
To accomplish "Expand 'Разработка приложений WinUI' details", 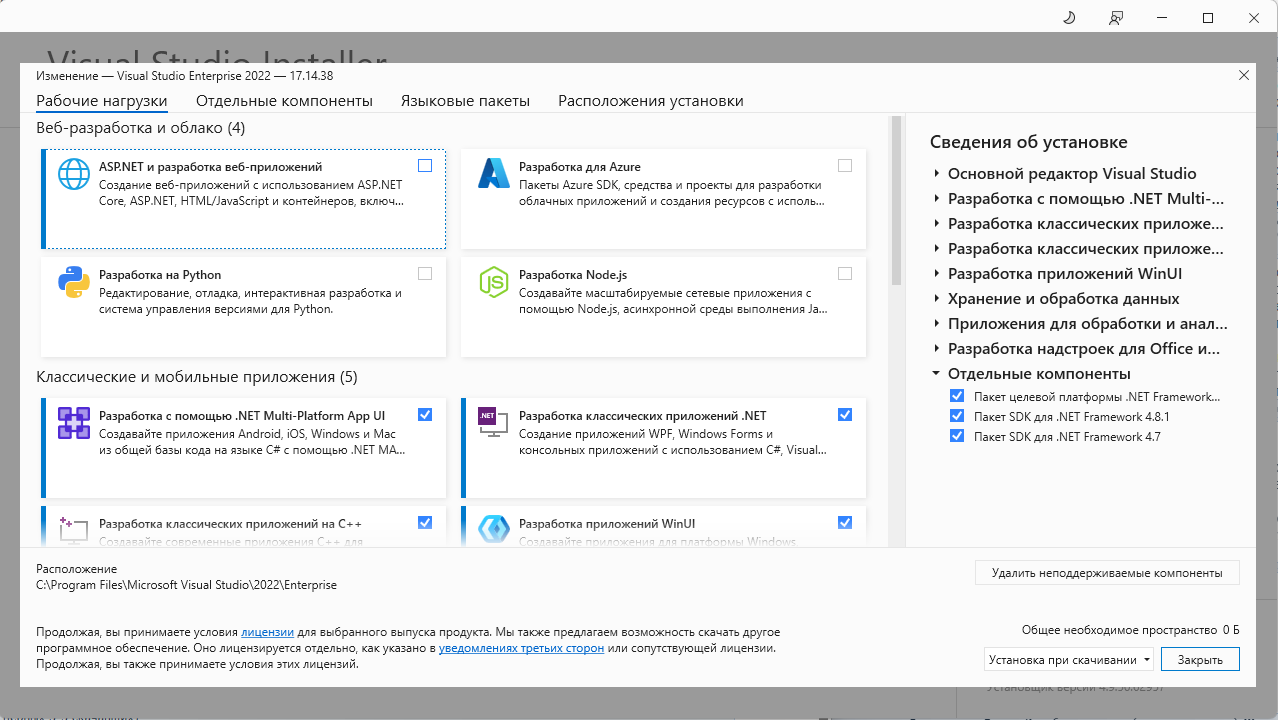I will [x=937, y=274].
